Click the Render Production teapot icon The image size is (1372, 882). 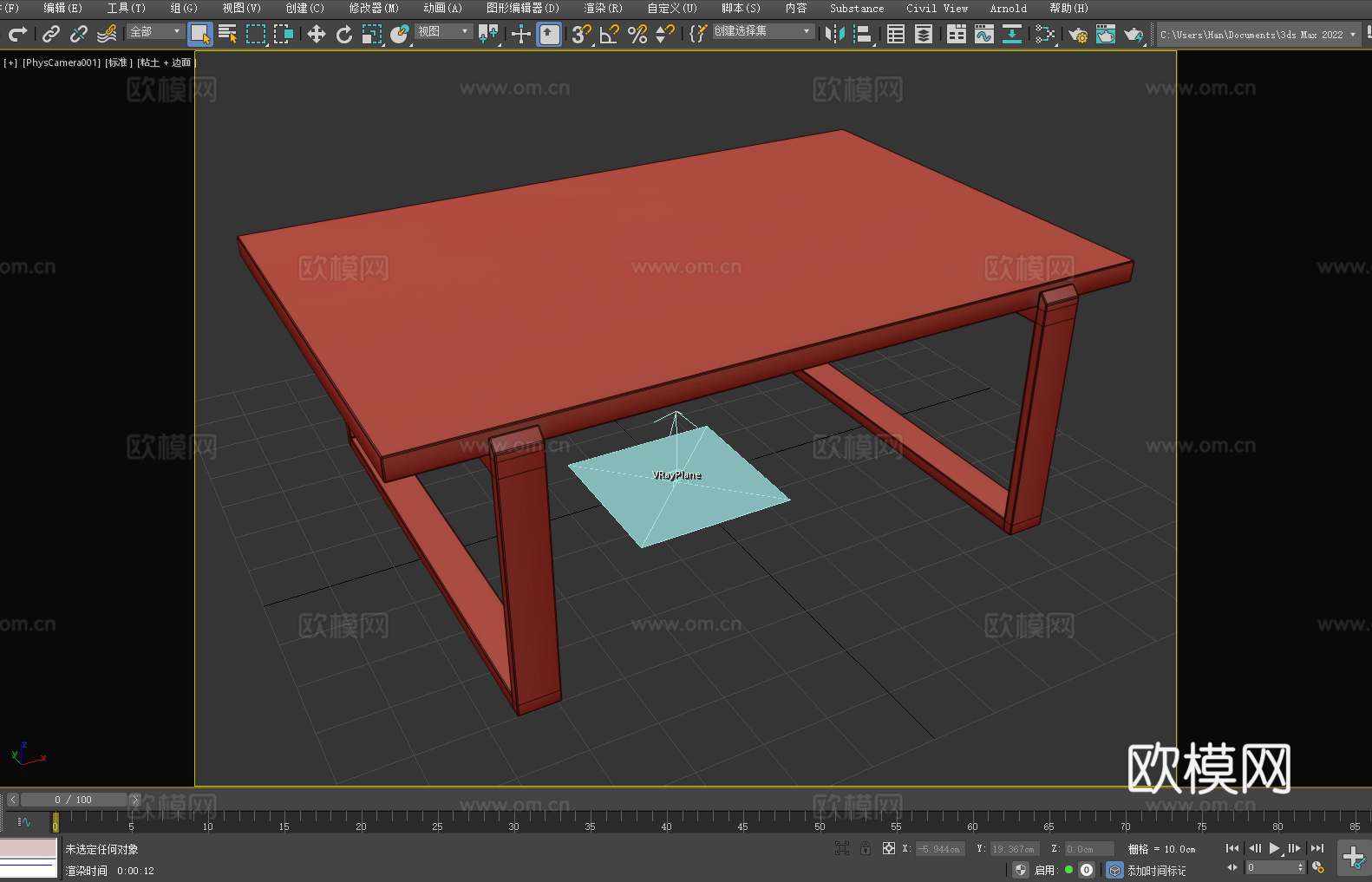coord(1134,34)
